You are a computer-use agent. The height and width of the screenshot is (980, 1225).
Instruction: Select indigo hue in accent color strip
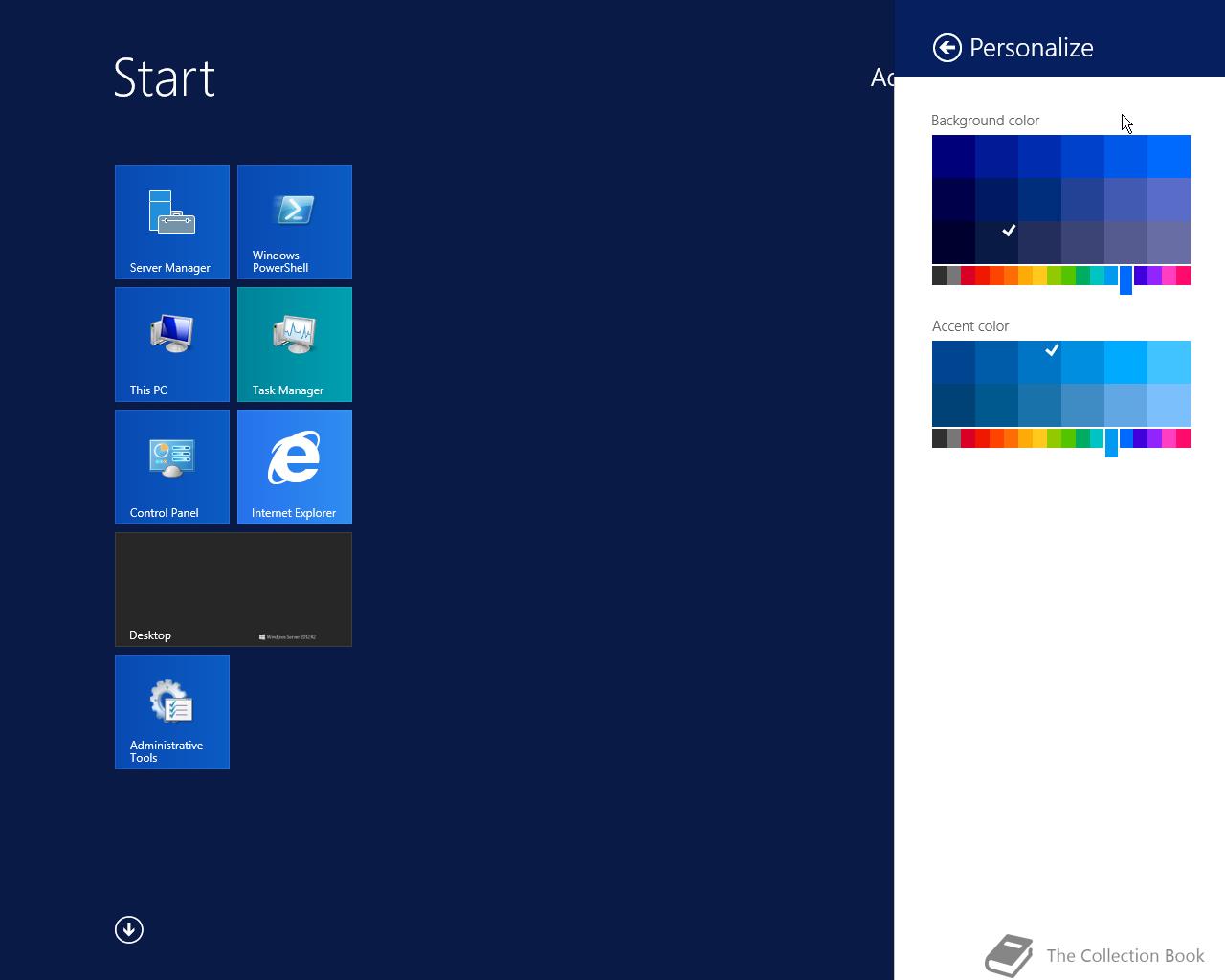(1140, 438)
